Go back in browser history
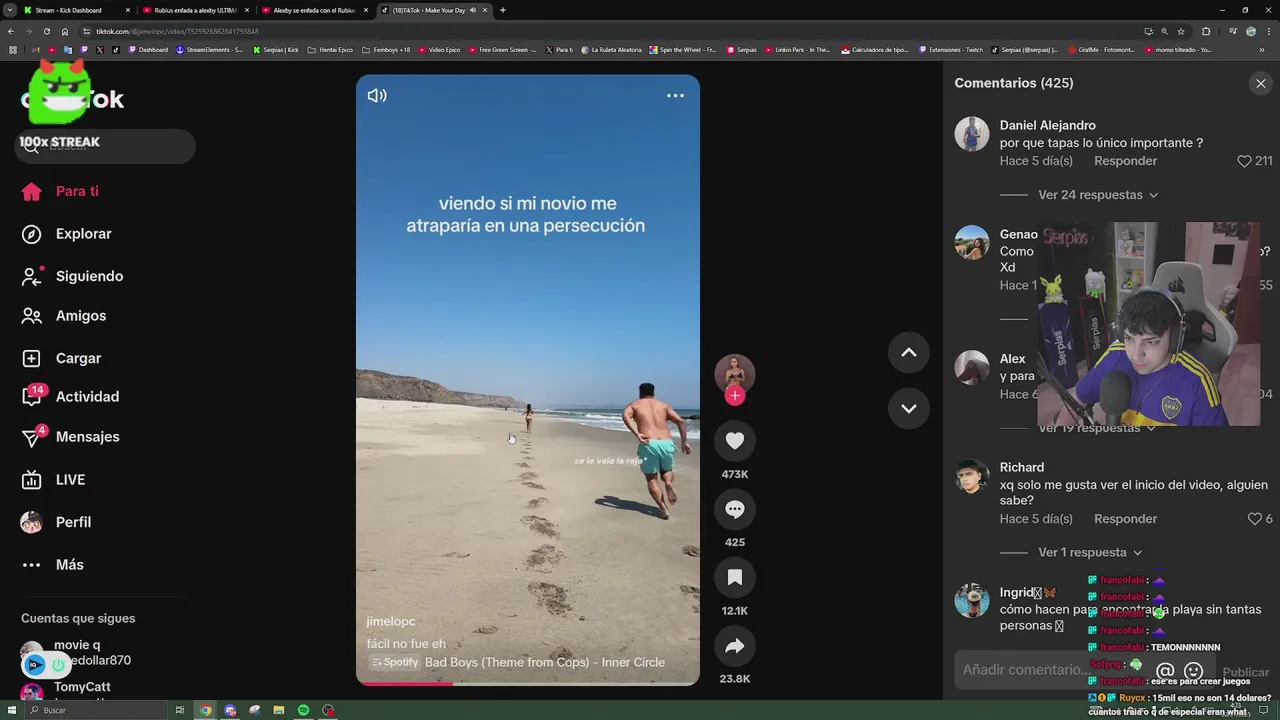1280x720 pixels. coord(10,31)
